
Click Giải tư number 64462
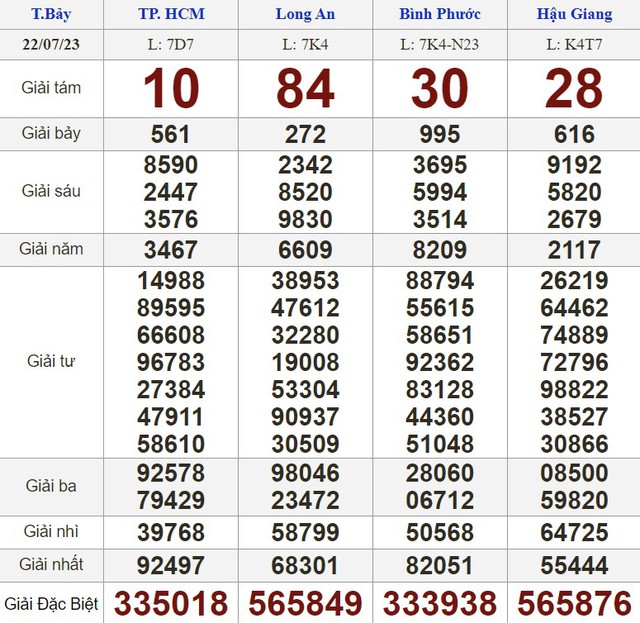[574, 308]
